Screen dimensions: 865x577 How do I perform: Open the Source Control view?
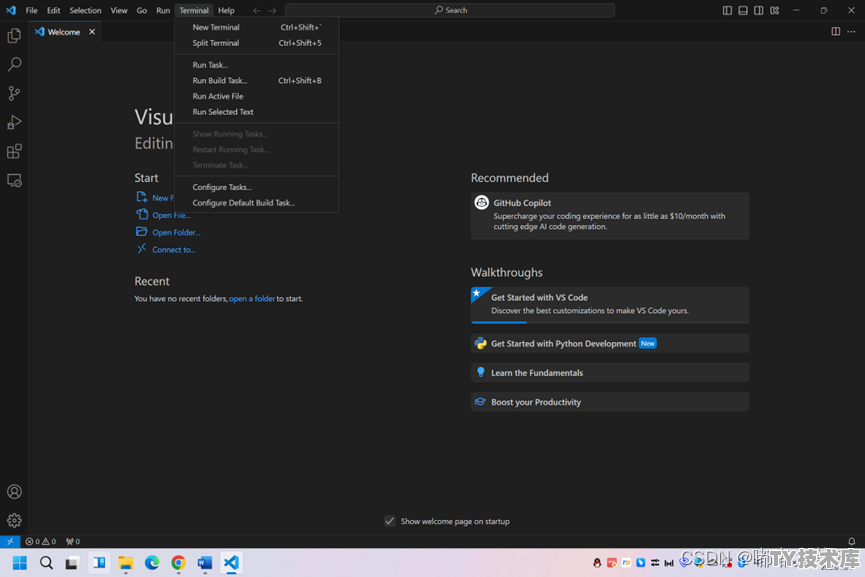point(14,93)
